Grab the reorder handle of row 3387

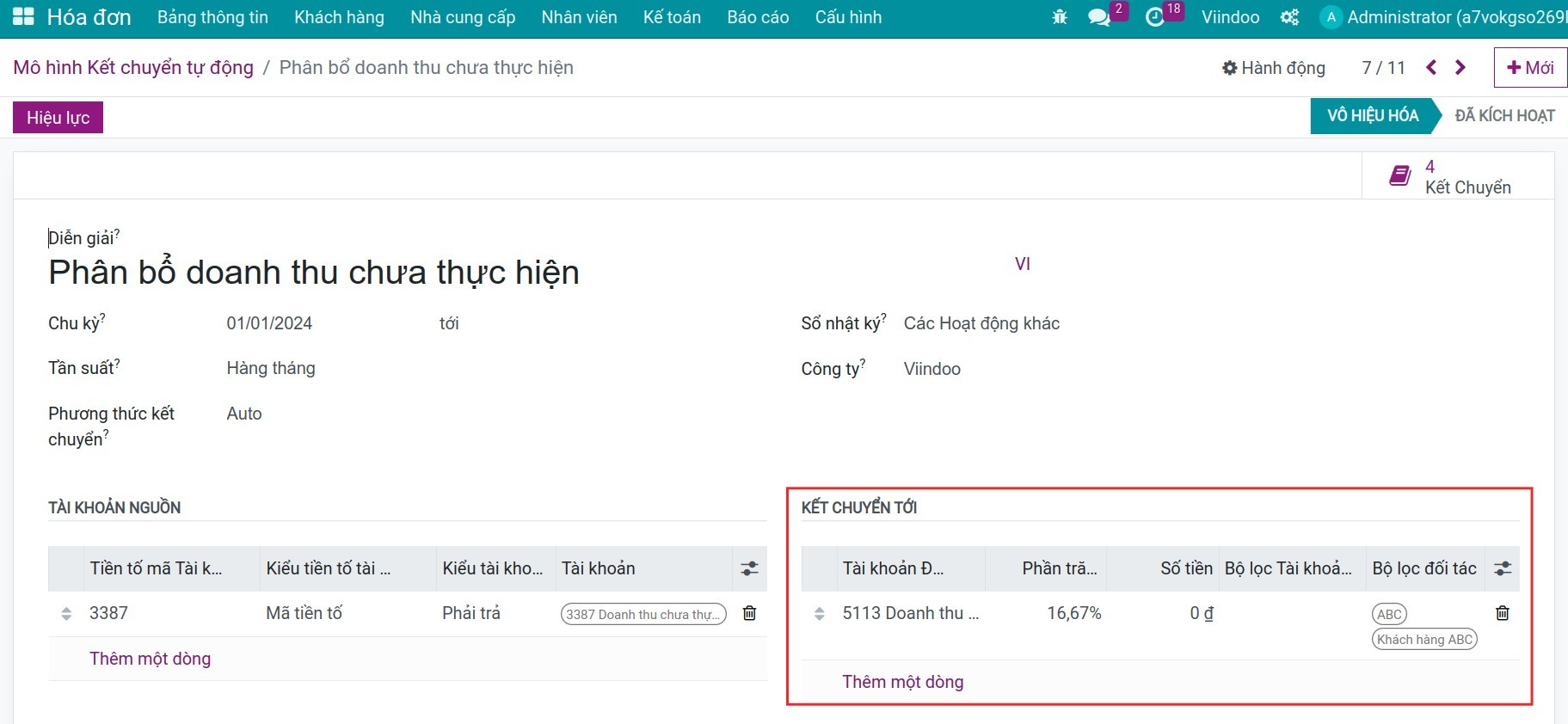coord(66,614)
